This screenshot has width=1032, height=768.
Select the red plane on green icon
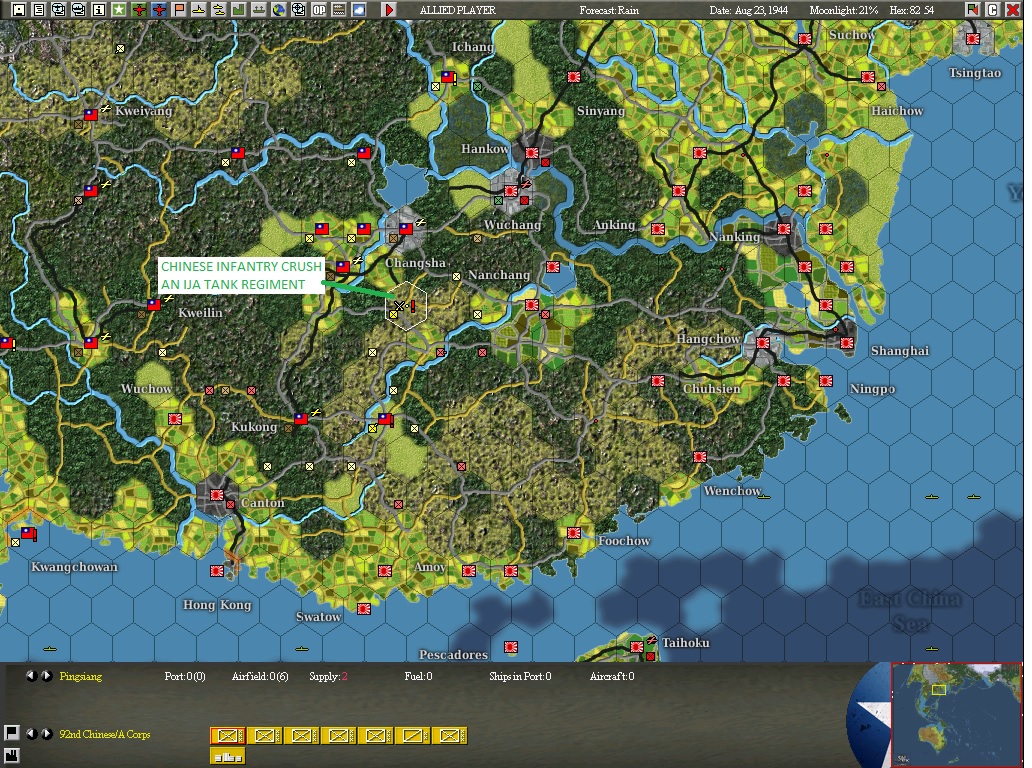point(139,10)
